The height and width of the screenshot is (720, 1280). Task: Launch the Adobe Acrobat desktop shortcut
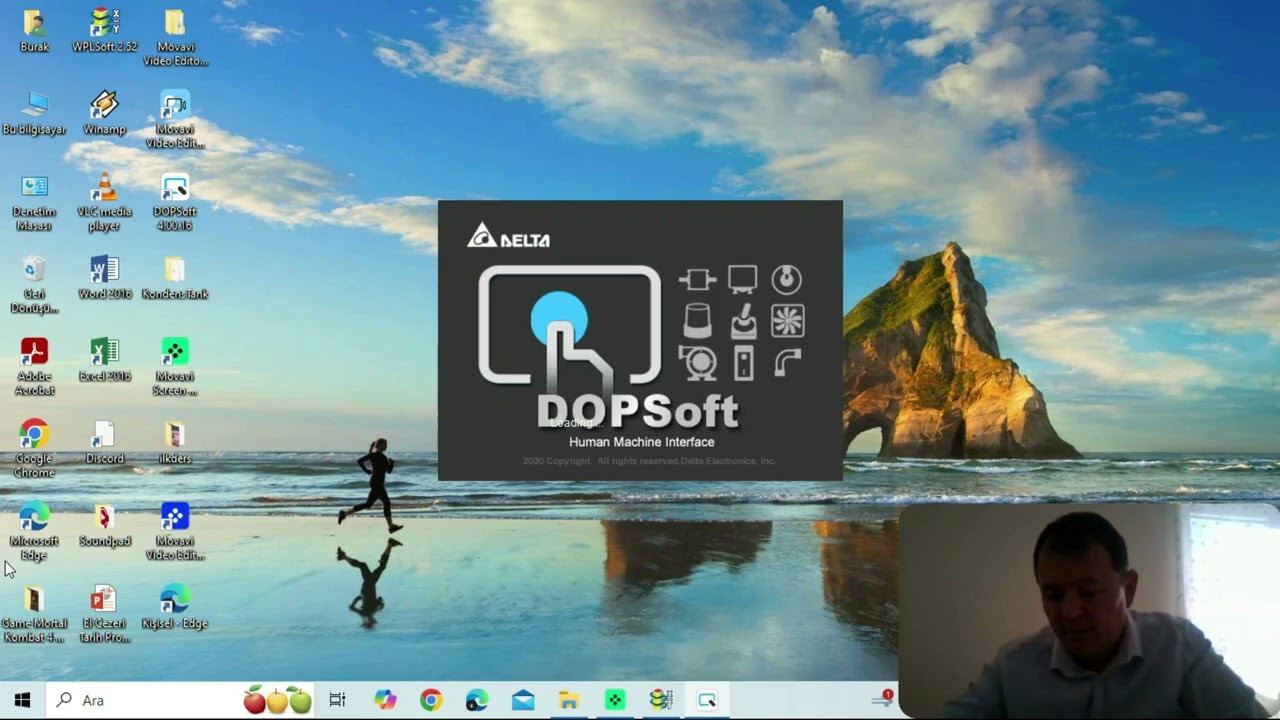34,367
